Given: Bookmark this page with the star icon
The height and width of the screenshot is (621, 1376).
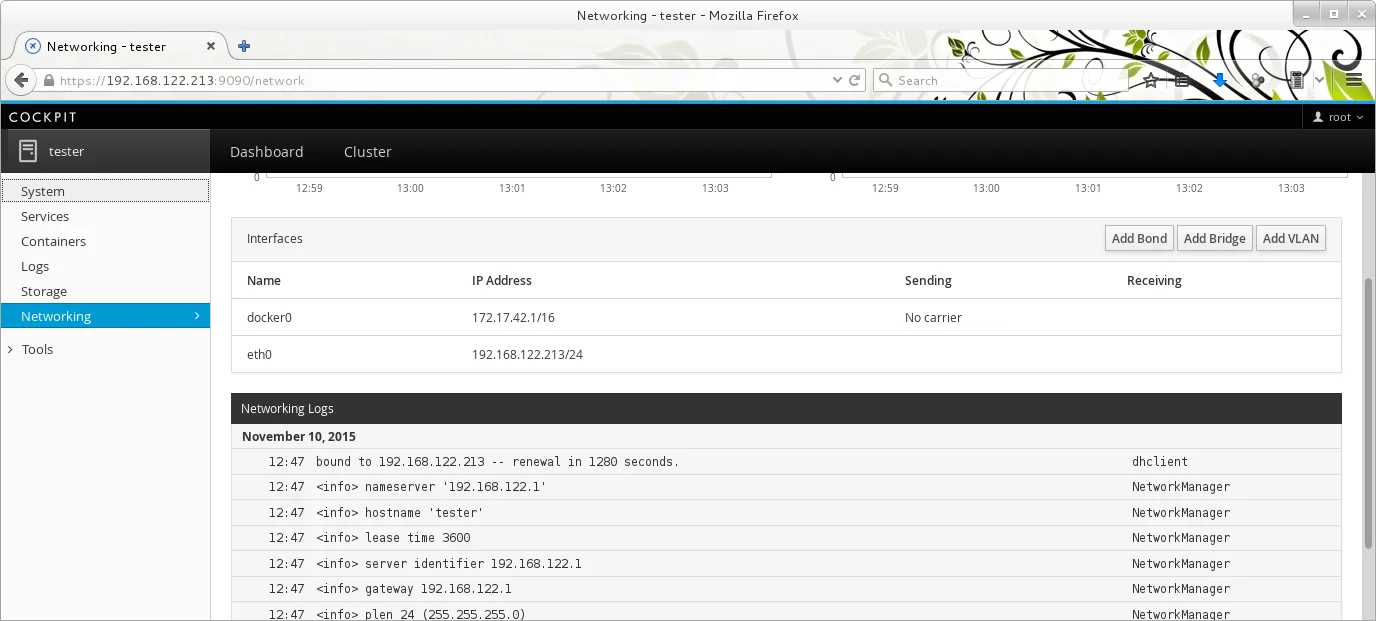Looking at the screenshot, I should [1150, 79].
